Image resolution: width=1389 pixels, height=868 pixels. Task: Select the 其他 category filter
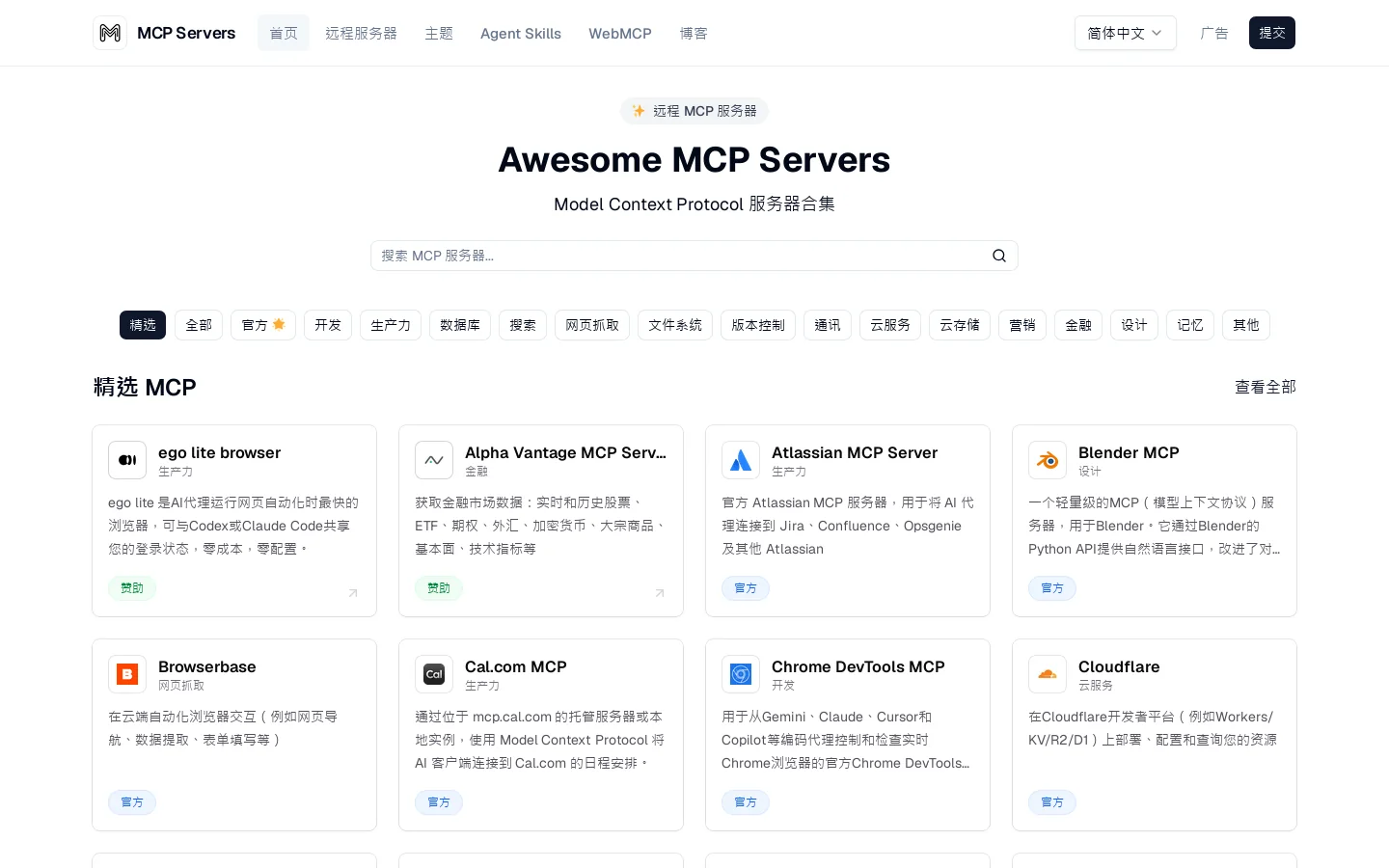pos(1246,325)
